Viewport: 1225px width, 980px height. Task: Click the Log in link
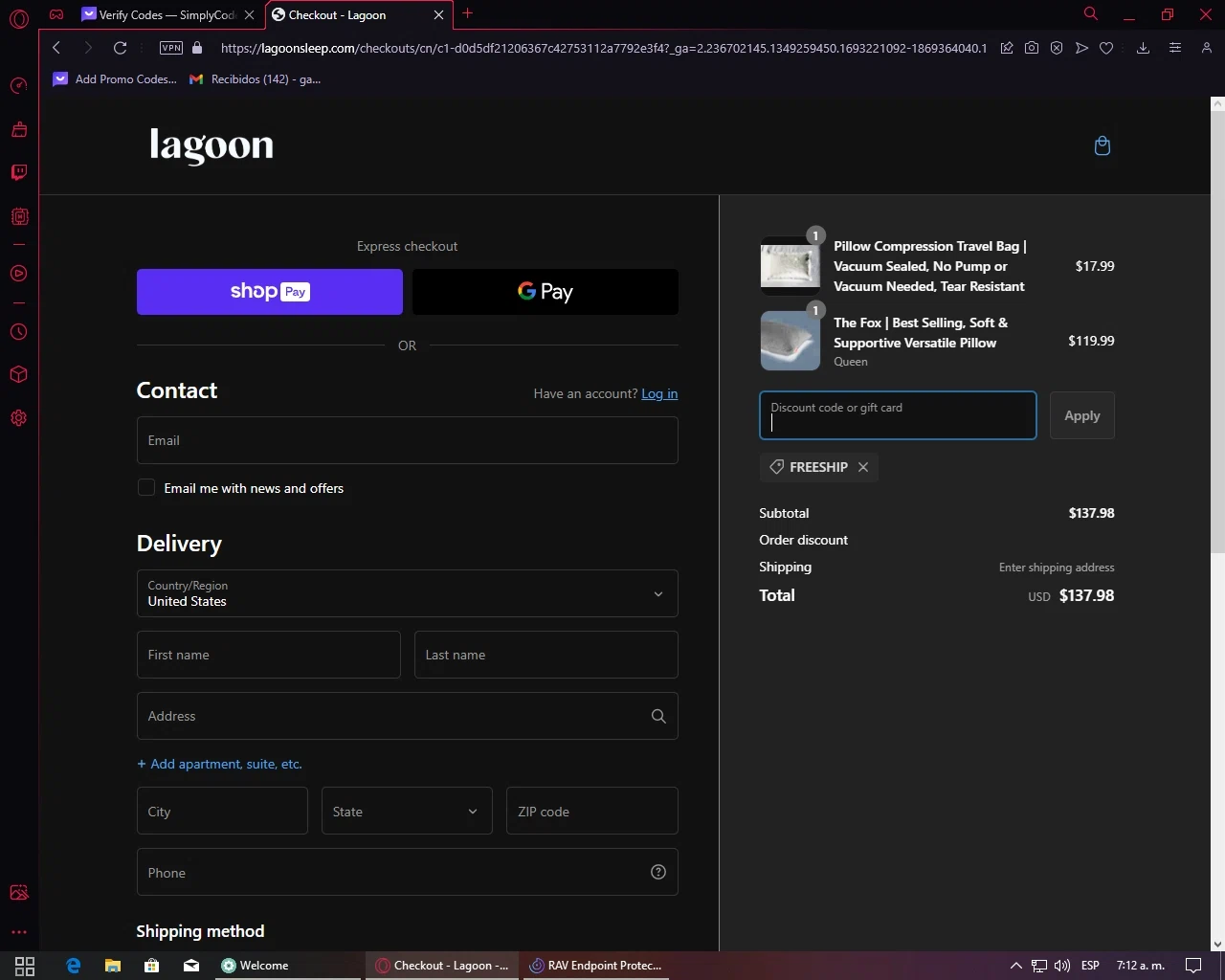point(659,393)
